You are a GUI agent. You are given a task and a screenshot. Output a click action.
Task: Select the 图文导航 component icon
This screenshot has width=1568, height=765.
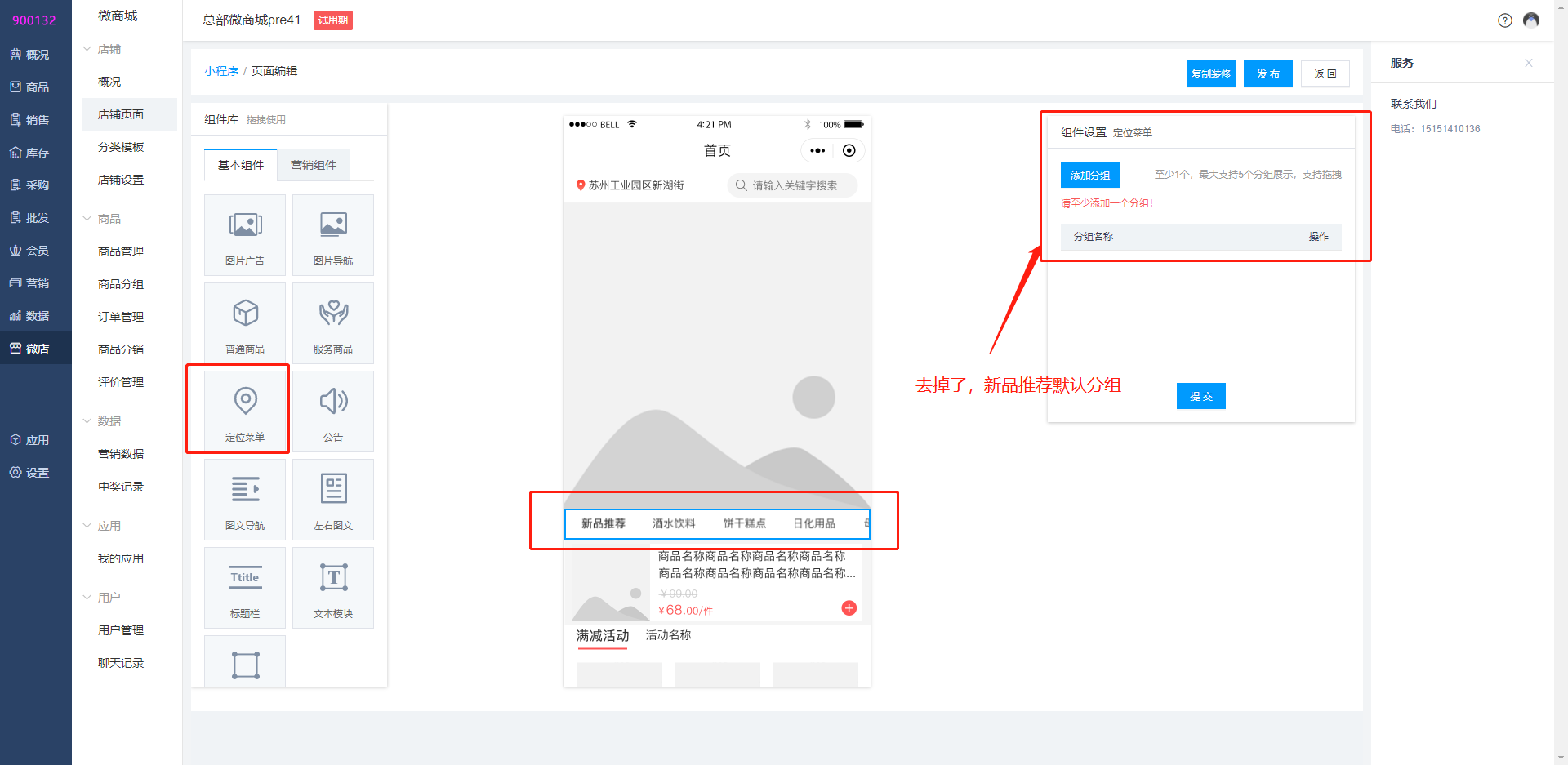pyautogui.click(x=245, y=490)
